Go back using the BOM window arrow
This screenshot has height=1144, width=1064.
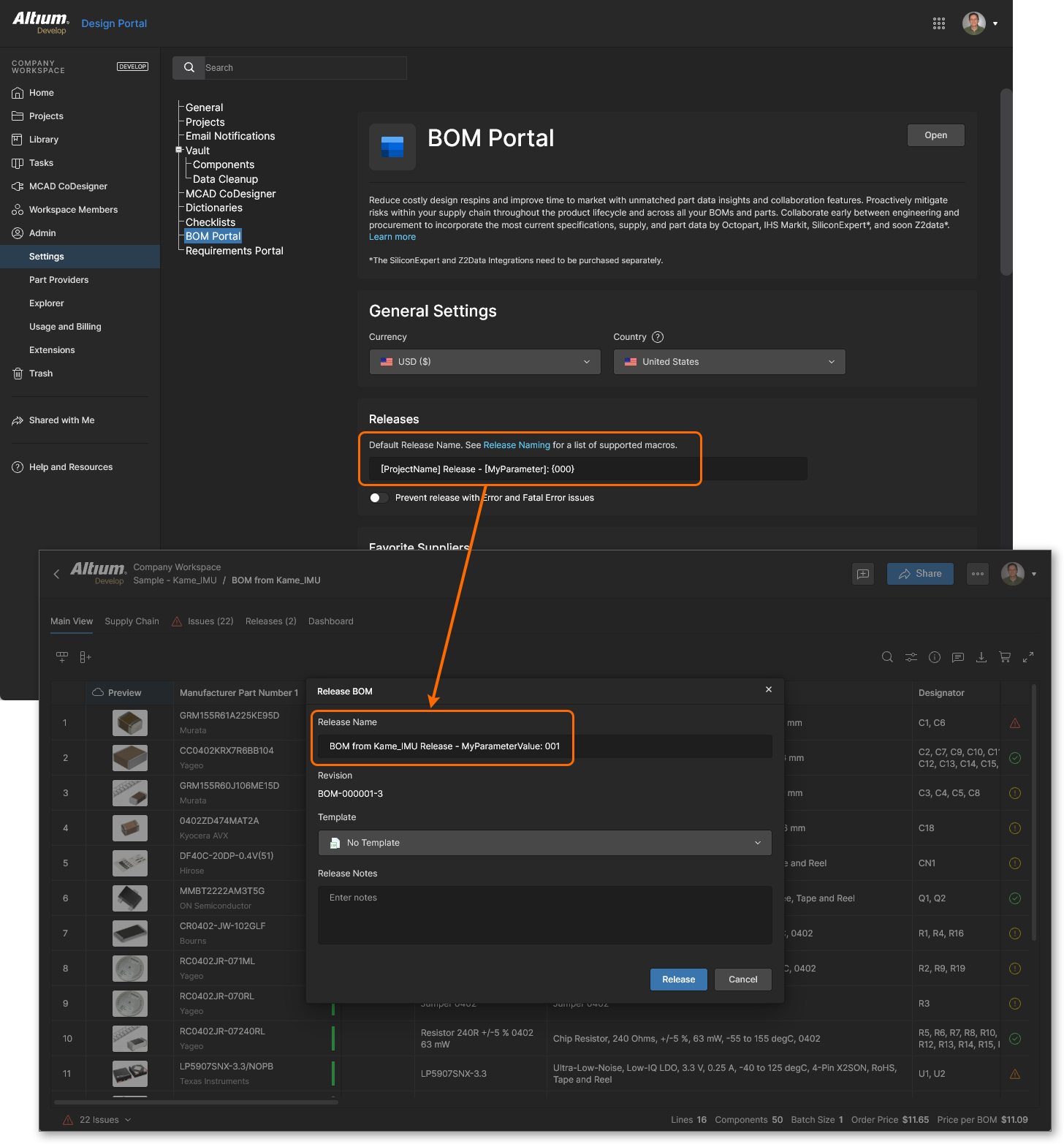tap(56, 574)
